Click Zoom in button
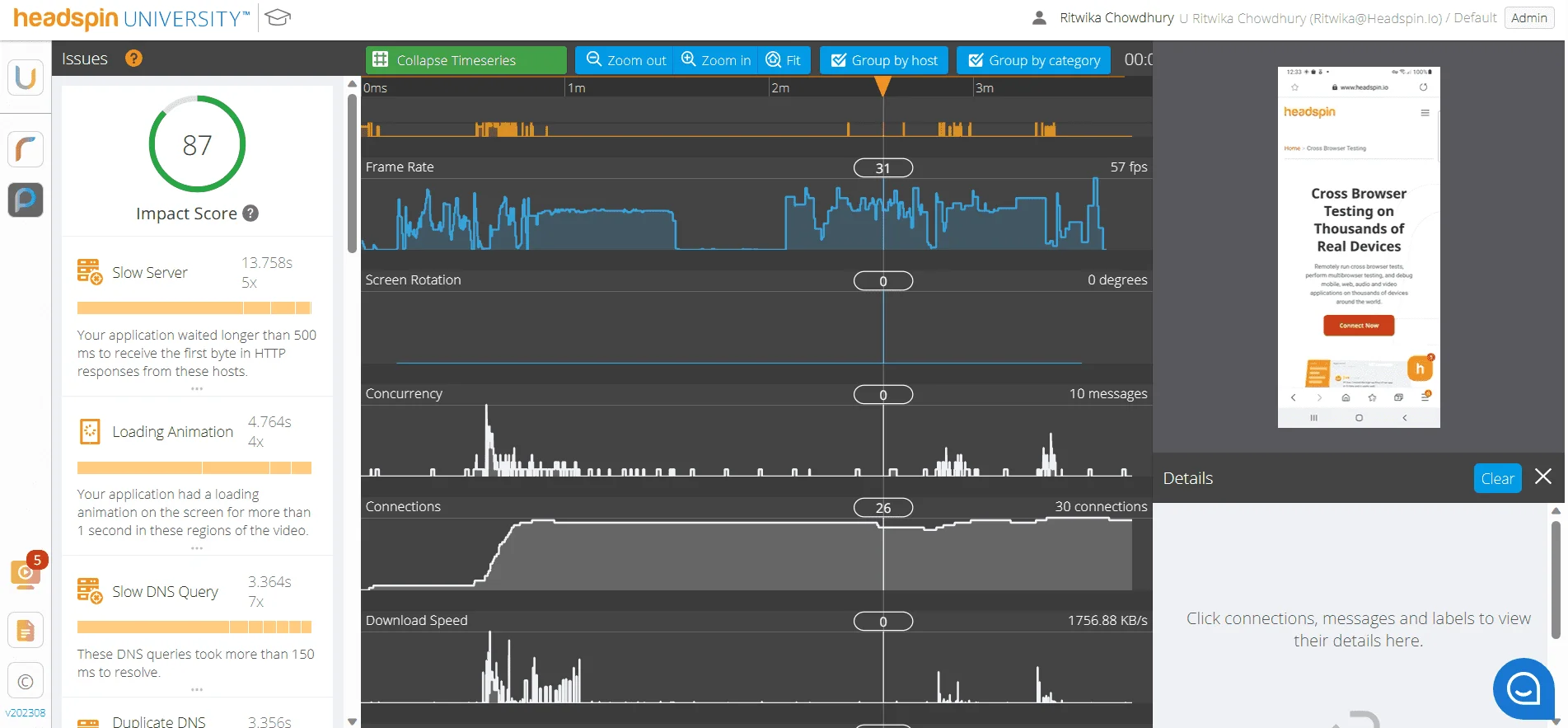The width and height of the screenshot is (1568, 728). (x=716, y=60)
